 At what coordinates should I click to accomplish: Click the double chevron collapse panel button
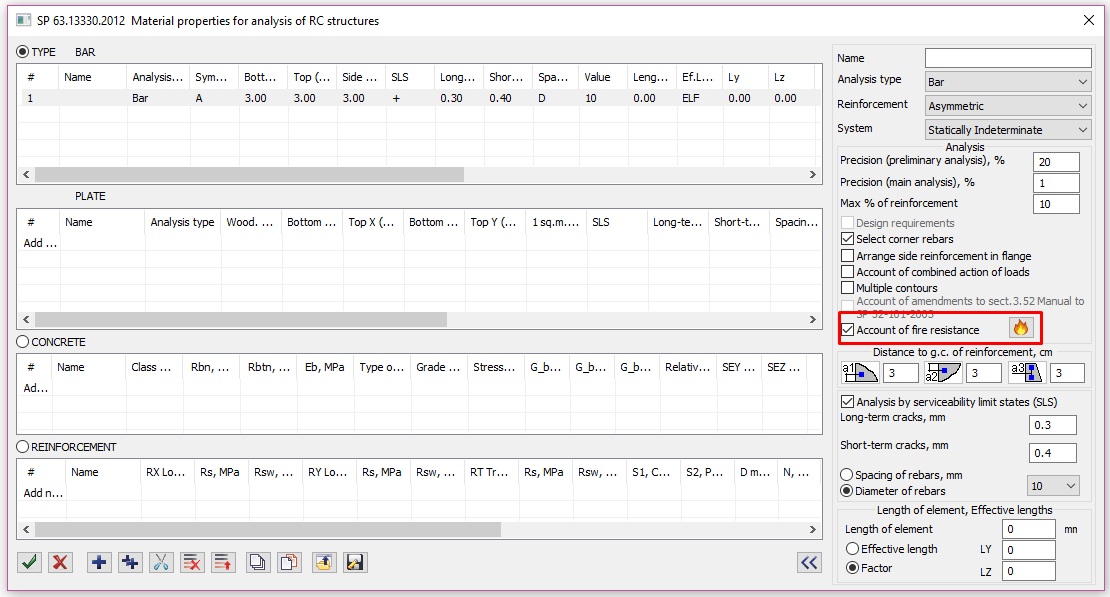pos(809,562)
